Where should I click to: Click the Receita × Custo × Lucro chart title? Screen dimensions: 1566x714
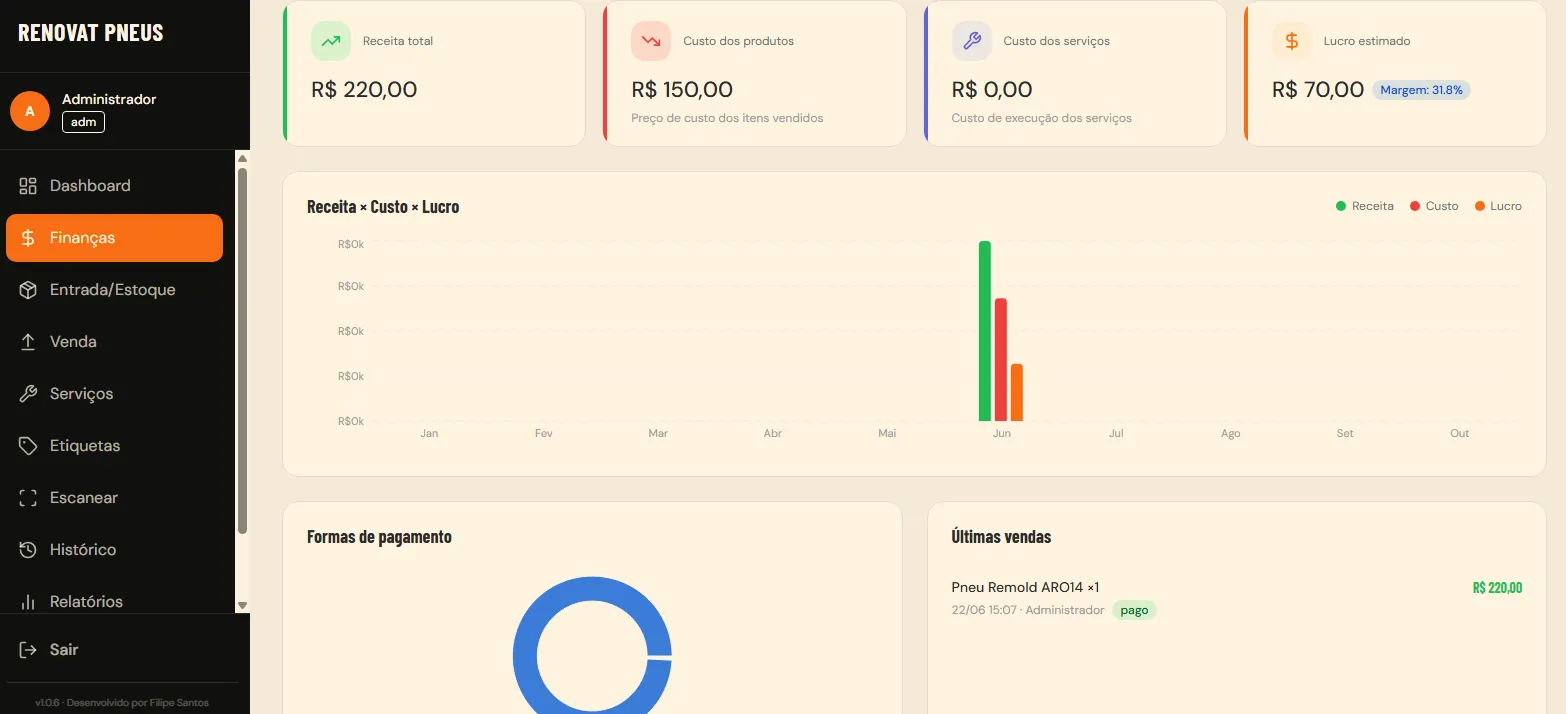[383, 207]
